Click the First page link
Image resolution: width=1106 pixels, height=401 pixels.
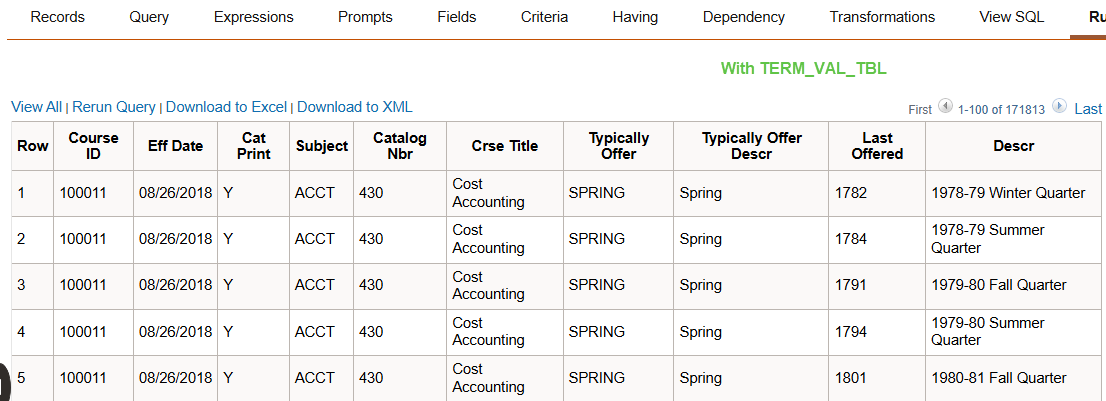click(920, 109)
